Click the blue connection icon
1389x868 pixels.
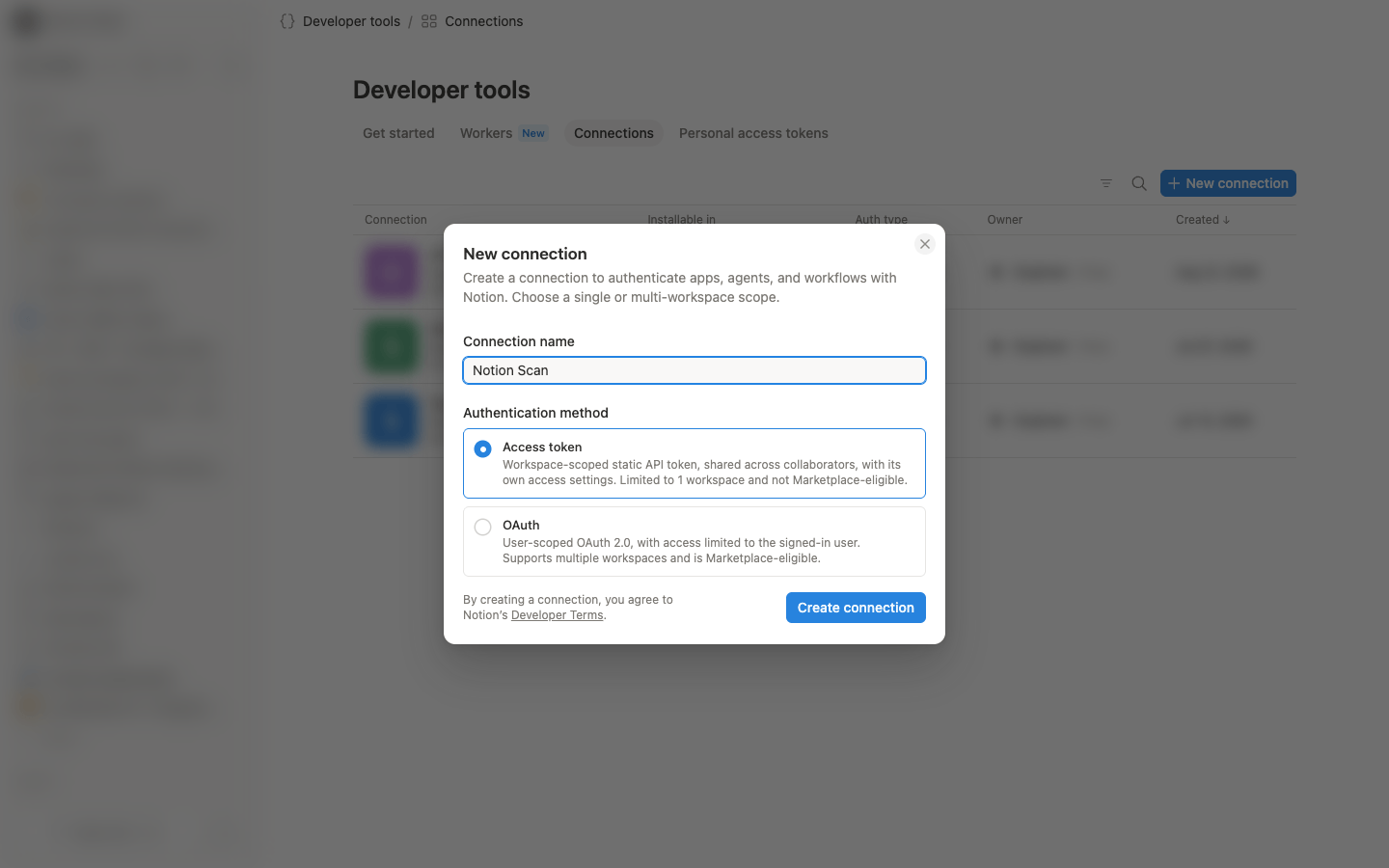(392, 420)
